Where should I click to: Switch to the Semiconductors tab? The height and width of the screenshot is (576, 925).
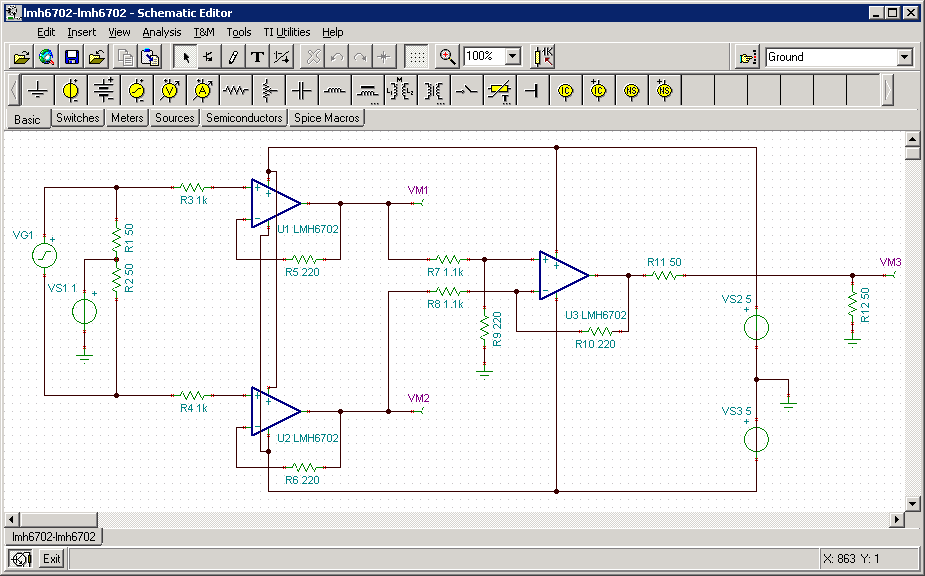pos(244,118)
